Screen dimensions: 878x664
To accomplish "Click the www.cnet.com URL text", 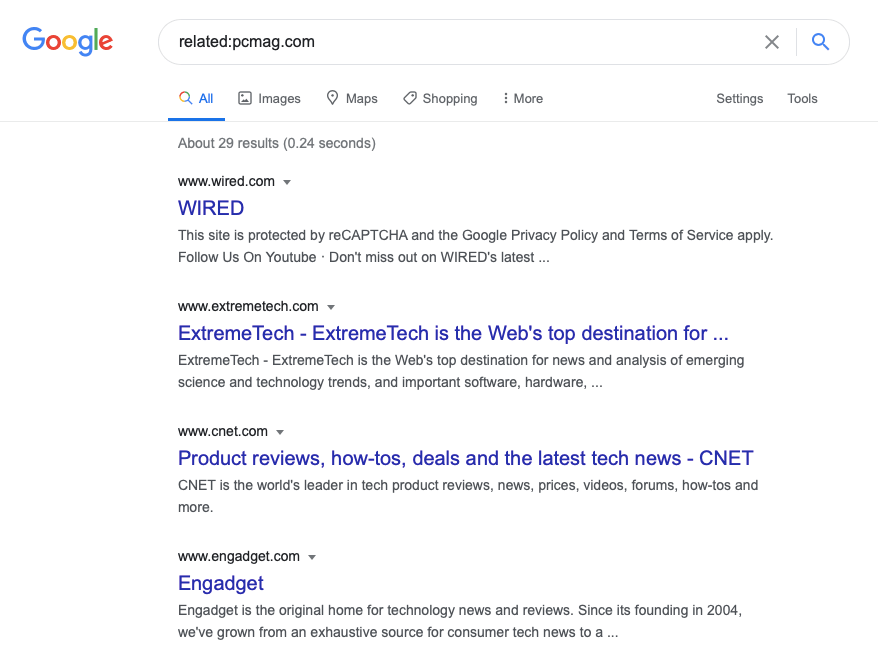I will coord(223,431).
